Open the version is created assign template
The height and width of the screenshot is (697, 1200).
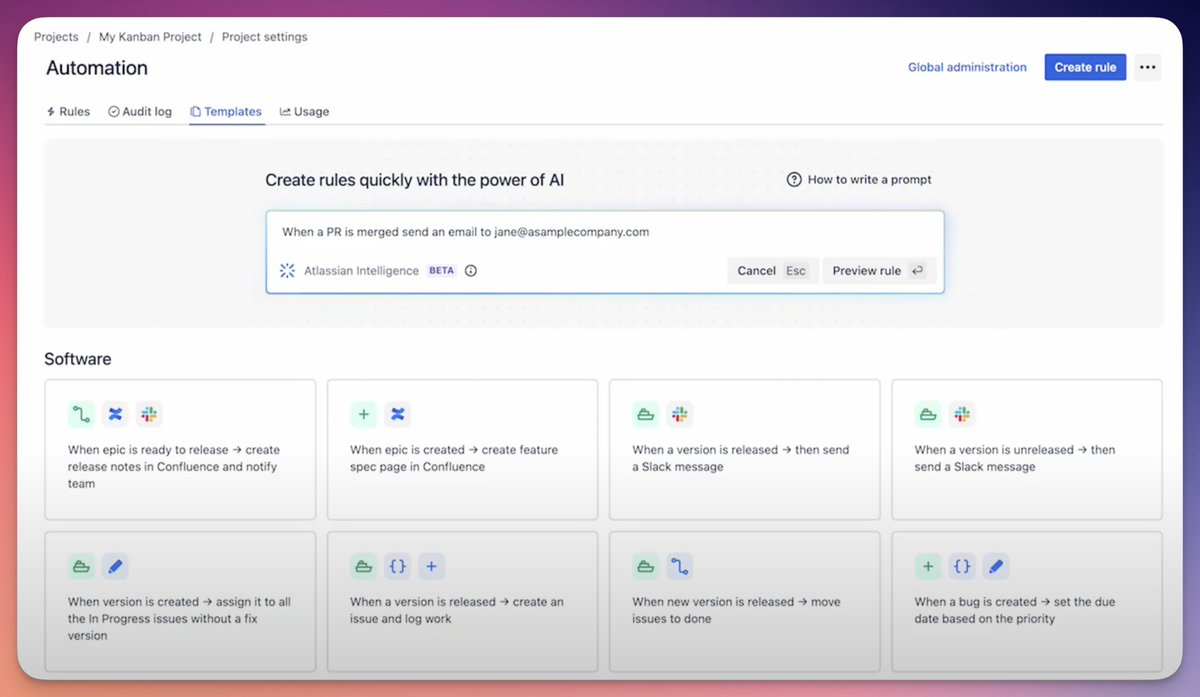click(180, 602)
